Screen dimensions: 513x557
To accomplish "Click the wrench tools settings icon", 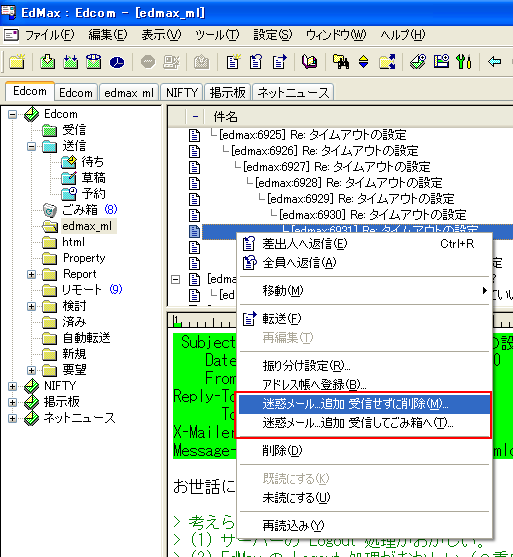I will click(464, 62).
